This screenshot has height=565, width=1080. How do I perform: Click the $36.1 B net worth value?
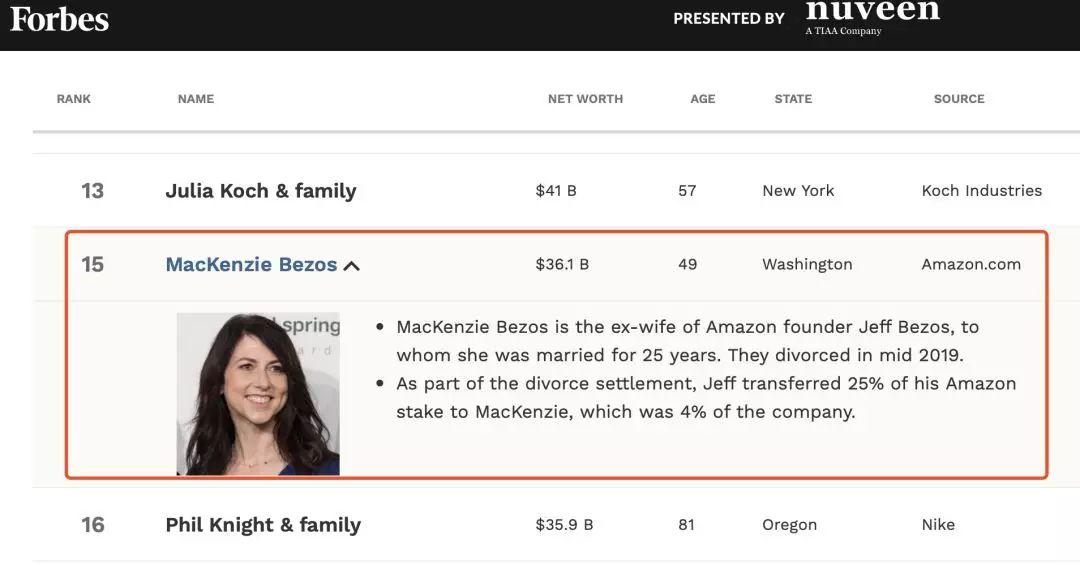click(562, 265)
